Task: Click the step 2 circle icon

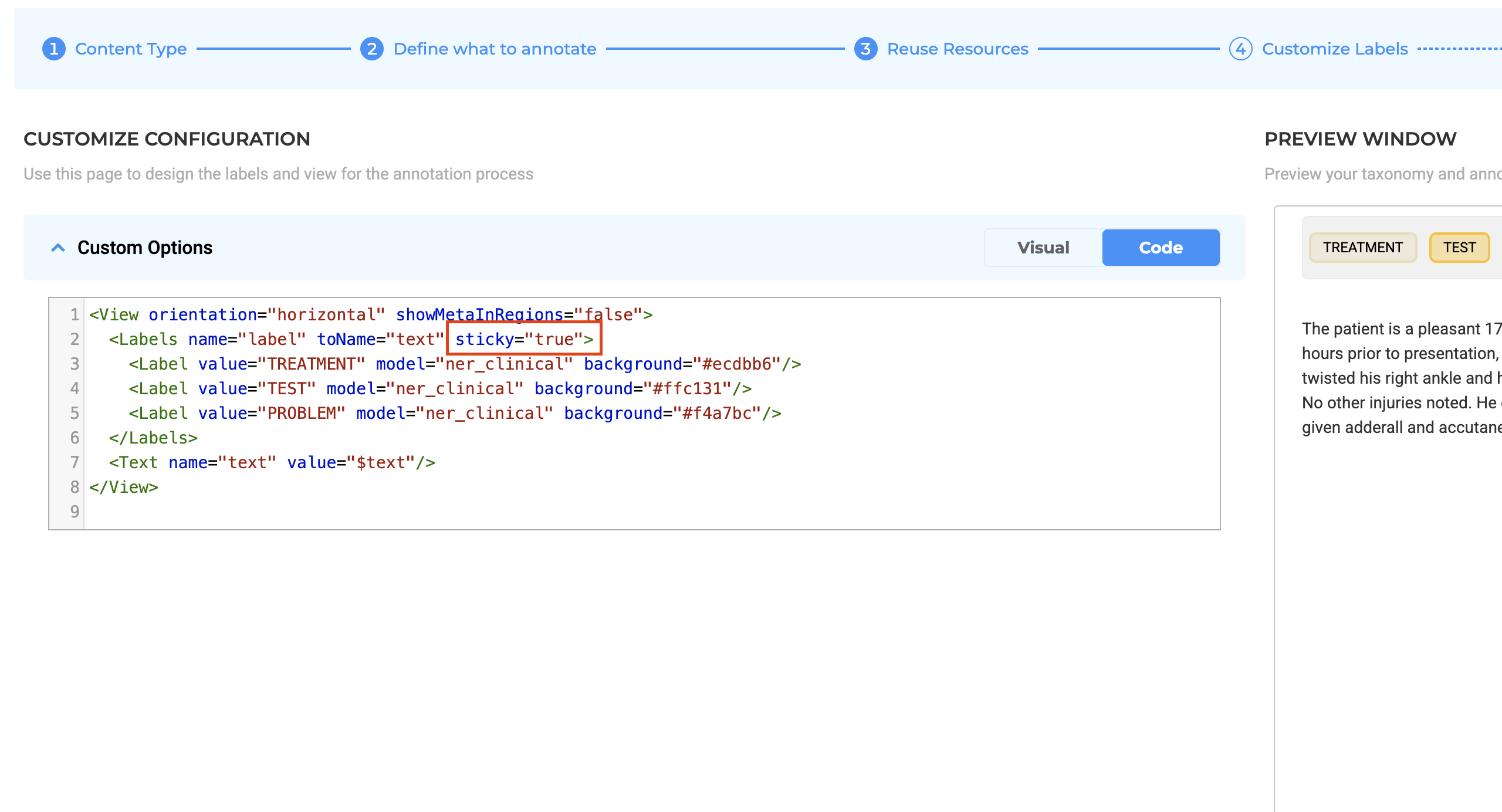Action: point(372,49)
